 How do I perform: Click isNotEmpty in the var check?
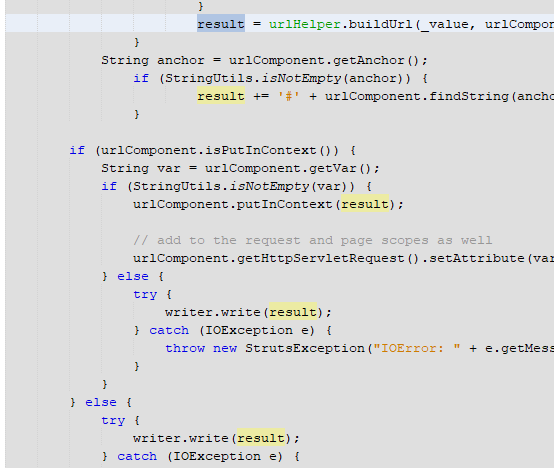(x=269, y=186)
